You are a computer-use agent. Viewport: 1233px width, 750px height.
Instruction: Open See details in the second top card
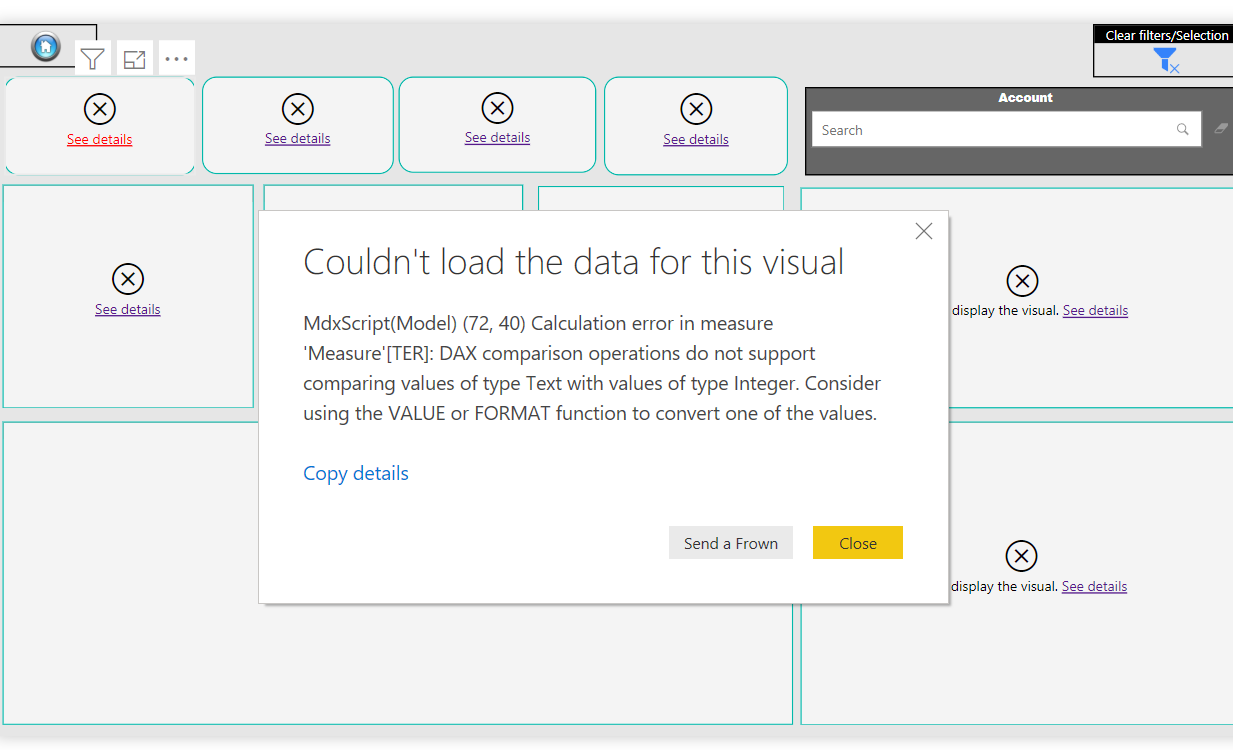pyautogui.click(x=298, y=138)
